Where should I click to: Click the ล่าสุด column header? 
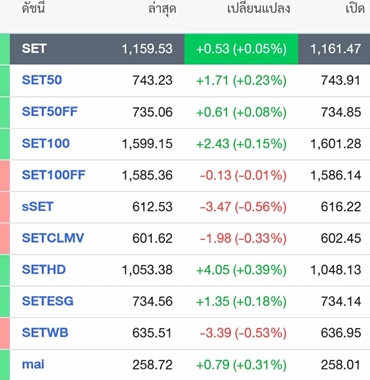tap(162, 9)
